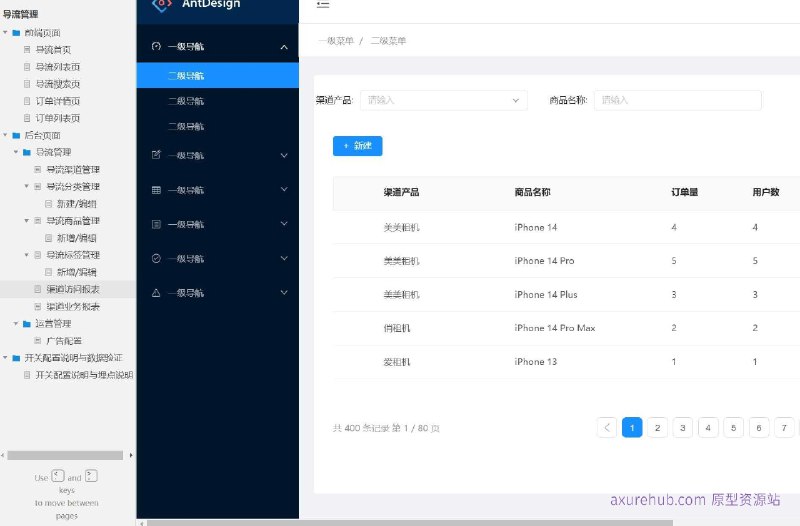Collapse the 开关配置说明与数据验证 folder arrow
The width and height of the screenshot is (800, 526).
coord(5,358)
